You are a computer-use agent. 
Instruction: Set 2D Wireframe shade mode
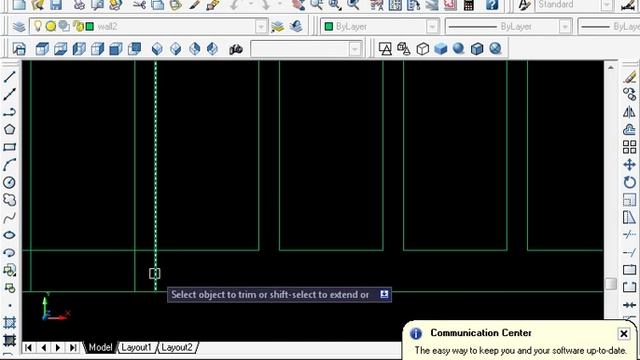pyautogui.click(x=385, y=49)
